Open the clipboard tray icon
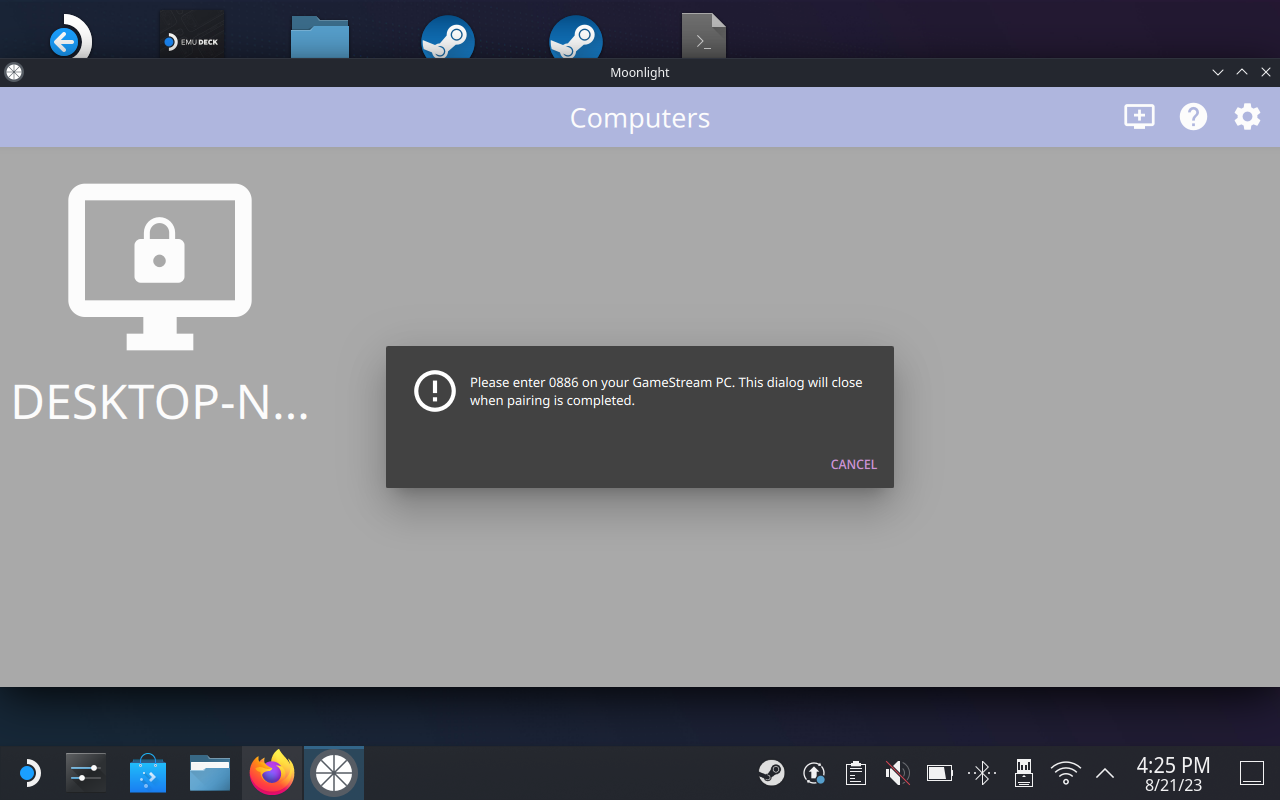The width and height of the screenshot is (1280, 800). (855, 773)
